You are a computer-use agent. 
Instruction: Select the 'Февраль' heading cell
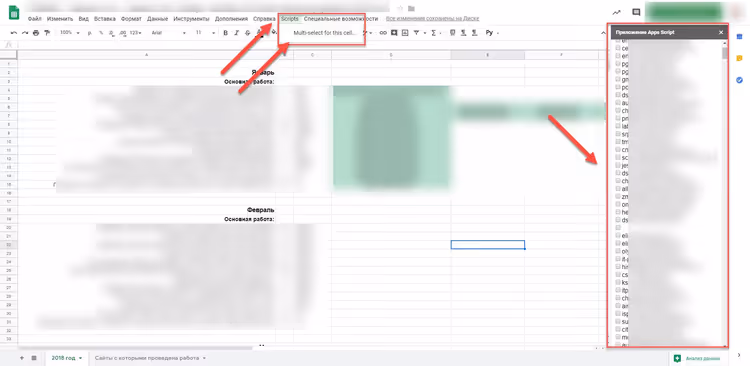pos(261,210)
